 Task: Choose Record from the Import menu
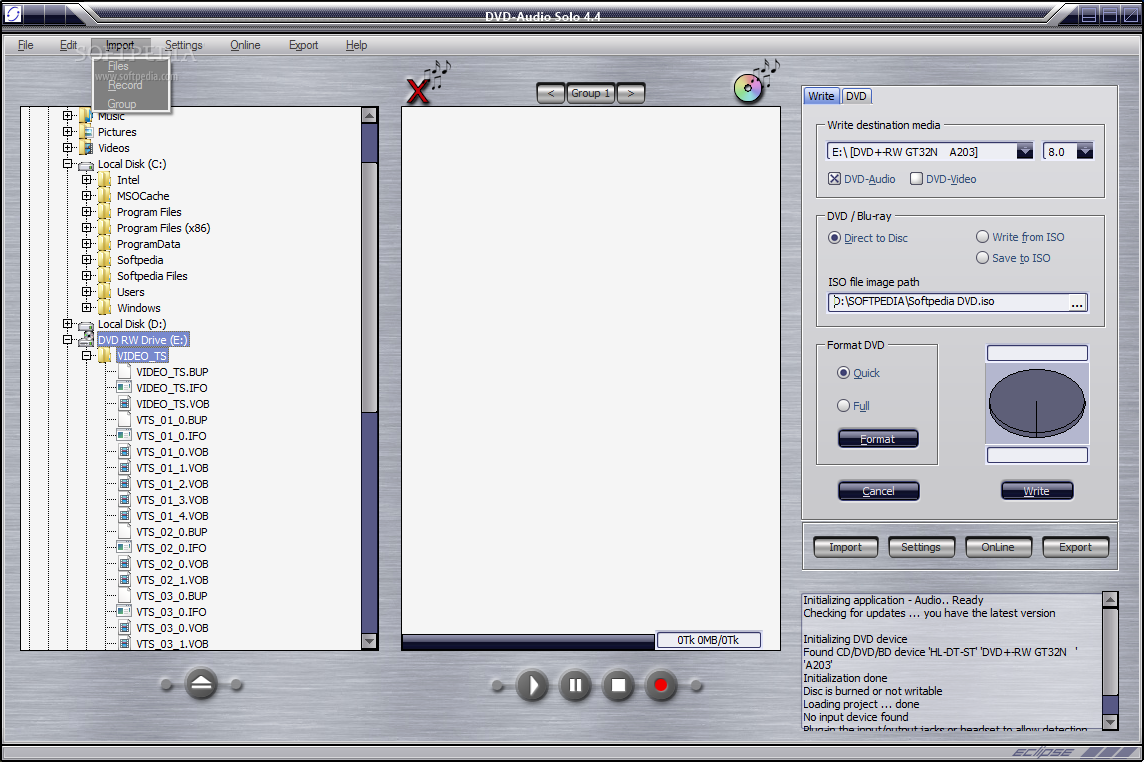(125, 85)
